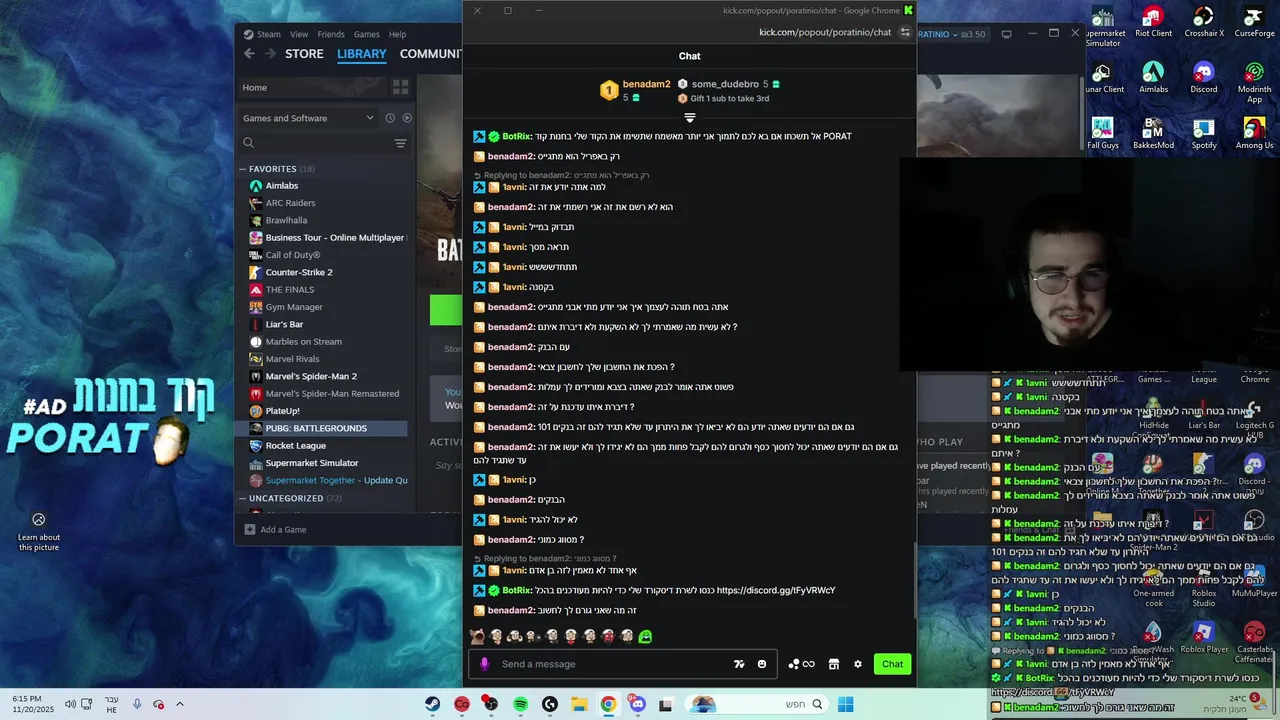1280x720 pixels.
Task: Click the recent activity clock filter icon
Action: click(390, 118)
